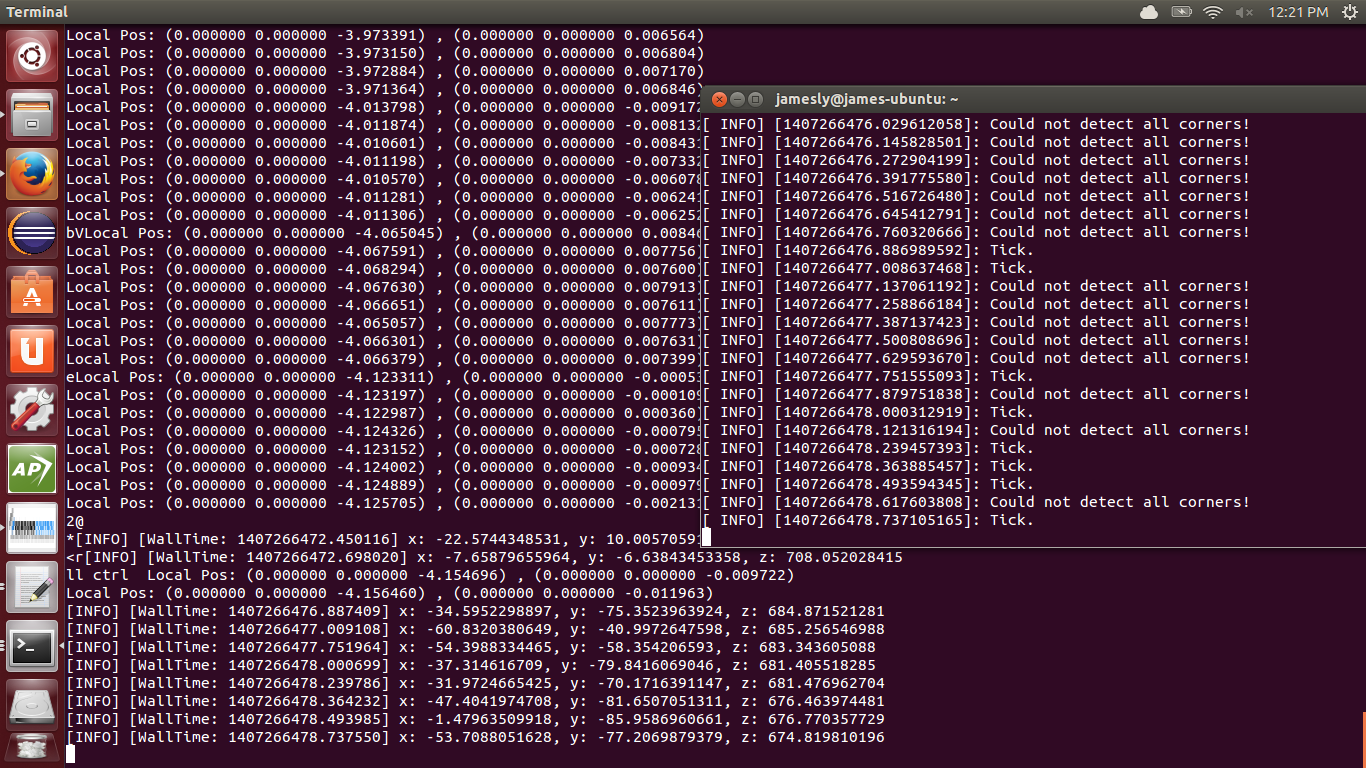The image size is (1366, 768).
Task: Click the Tick line stamped 1407266478.000312919
Action: [x=868, y=412]
